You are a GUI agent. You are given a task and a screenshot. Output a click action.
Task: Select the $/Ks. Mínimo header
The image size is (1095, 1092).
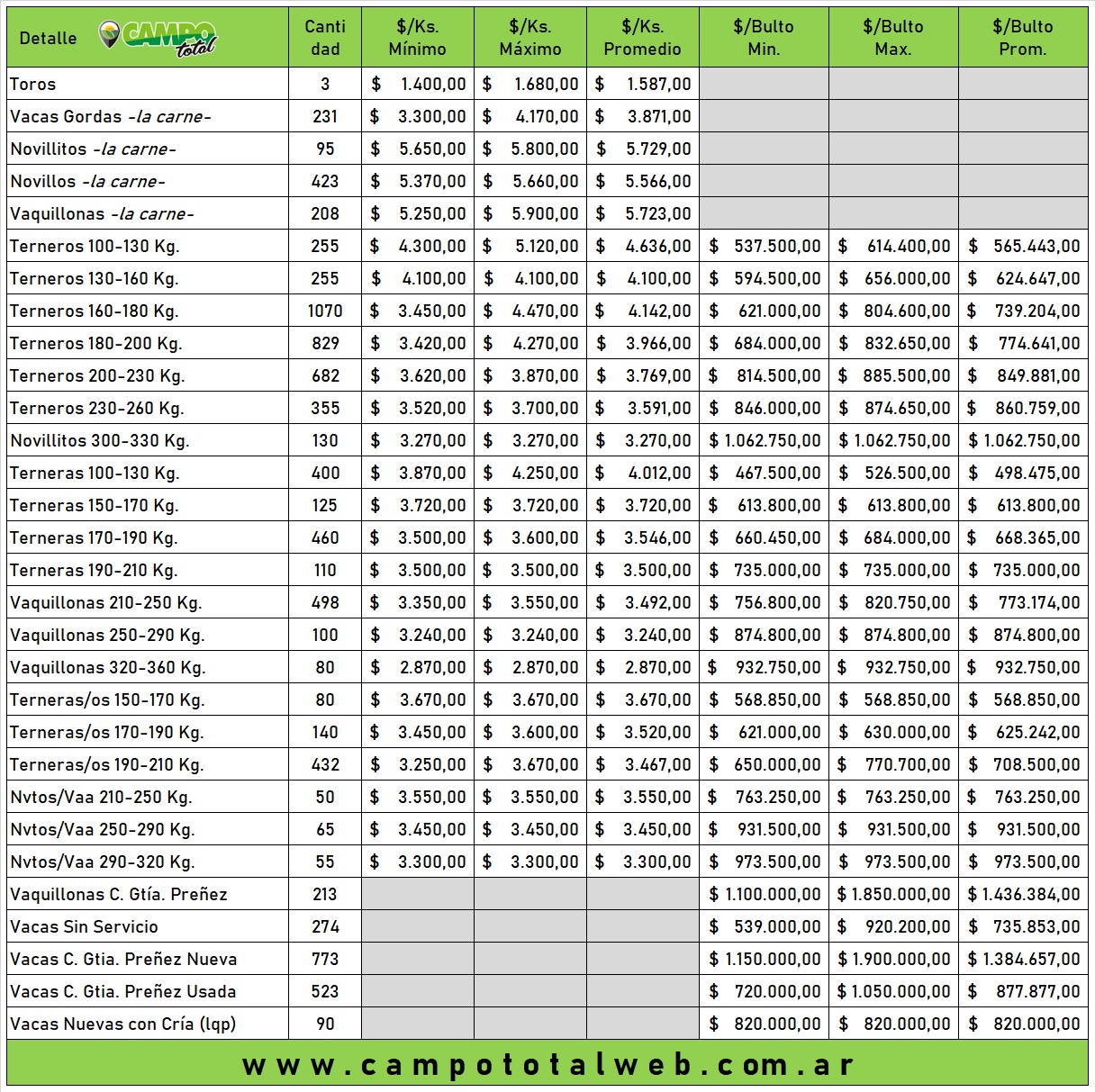(417, 38)
